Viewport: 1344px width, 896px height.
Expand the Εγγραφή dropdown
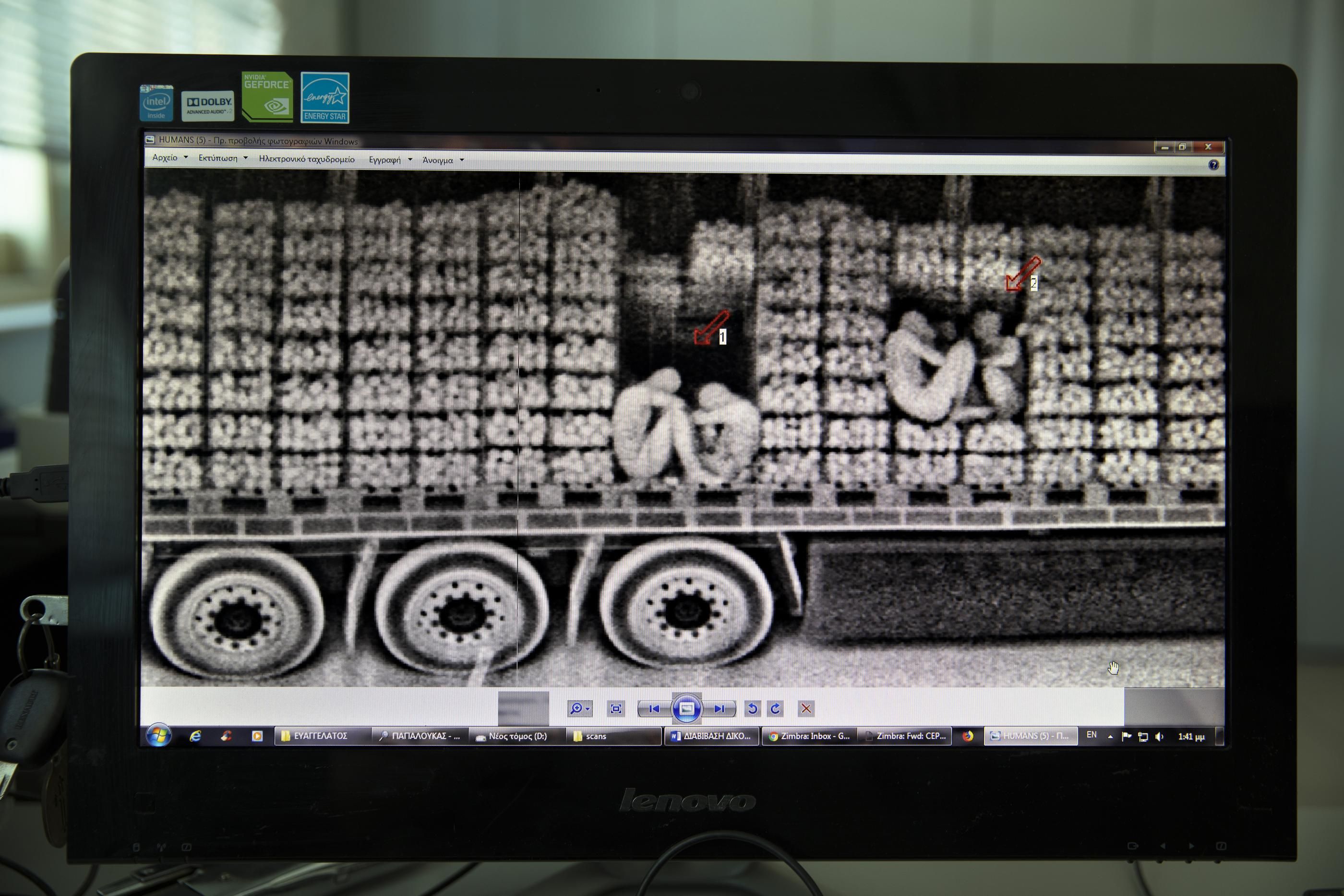pyautogui.click(x=410, y=160)
